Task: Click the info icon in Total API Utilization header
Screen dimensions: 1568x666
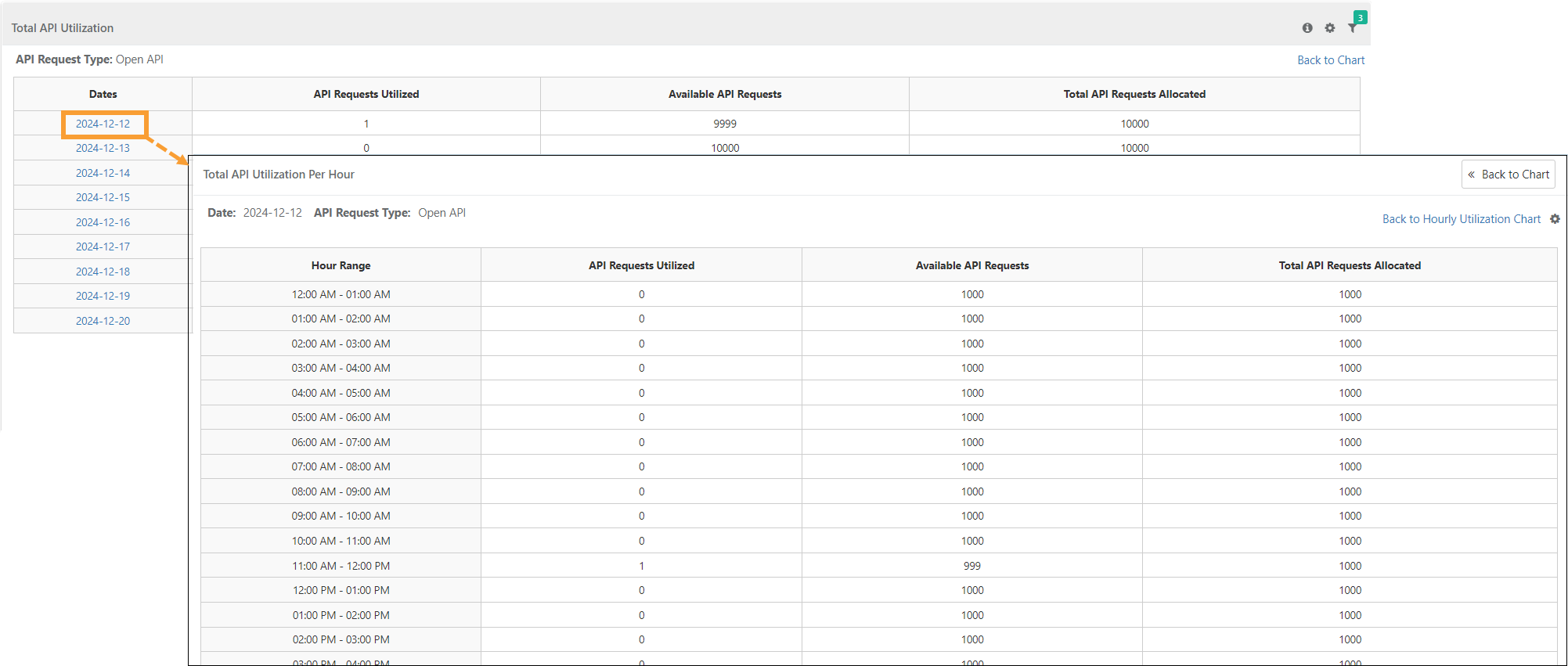Action: tap(1307, 28)
